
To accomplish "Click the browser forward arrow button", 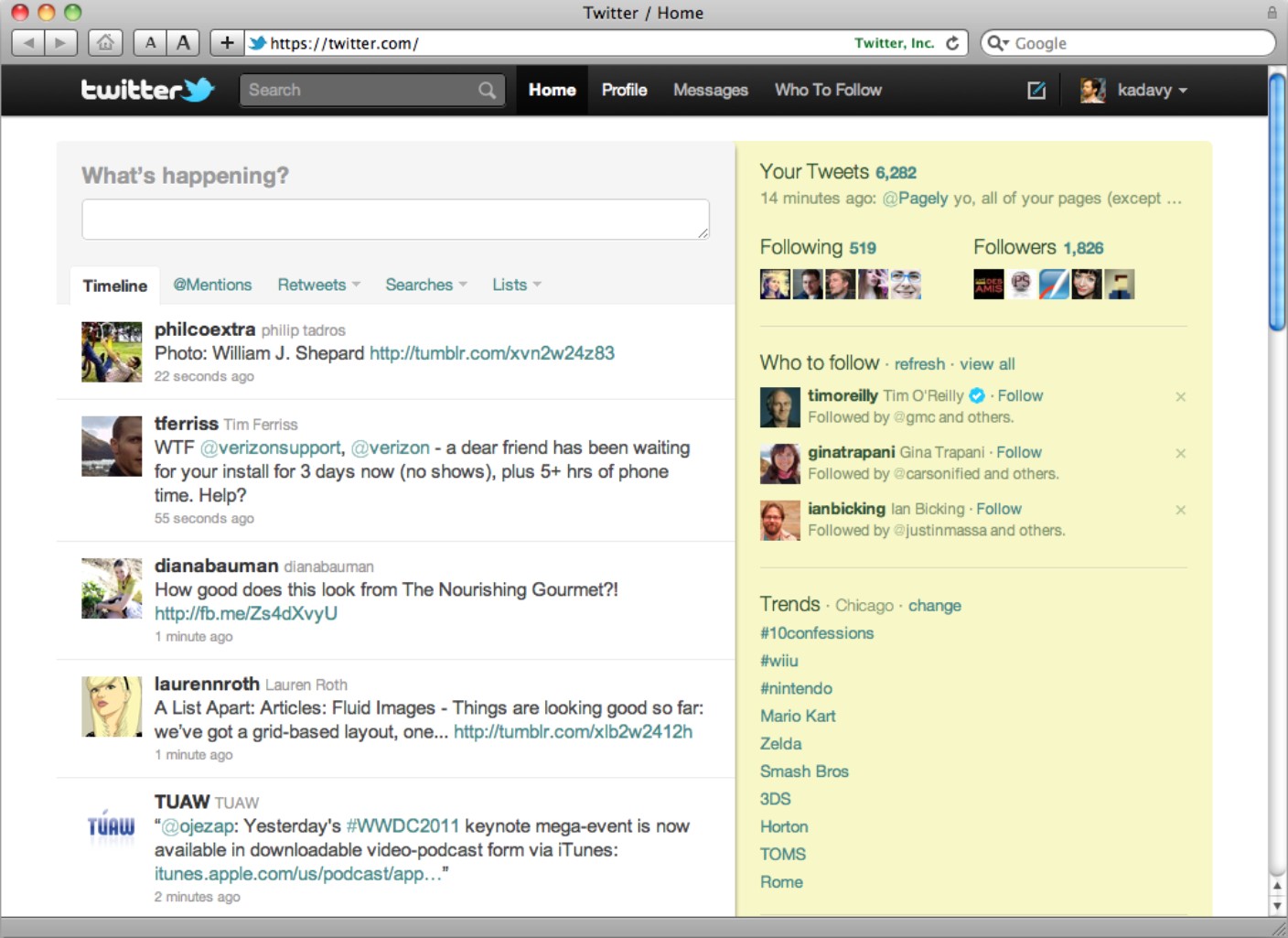I will [x=60, y=42].
